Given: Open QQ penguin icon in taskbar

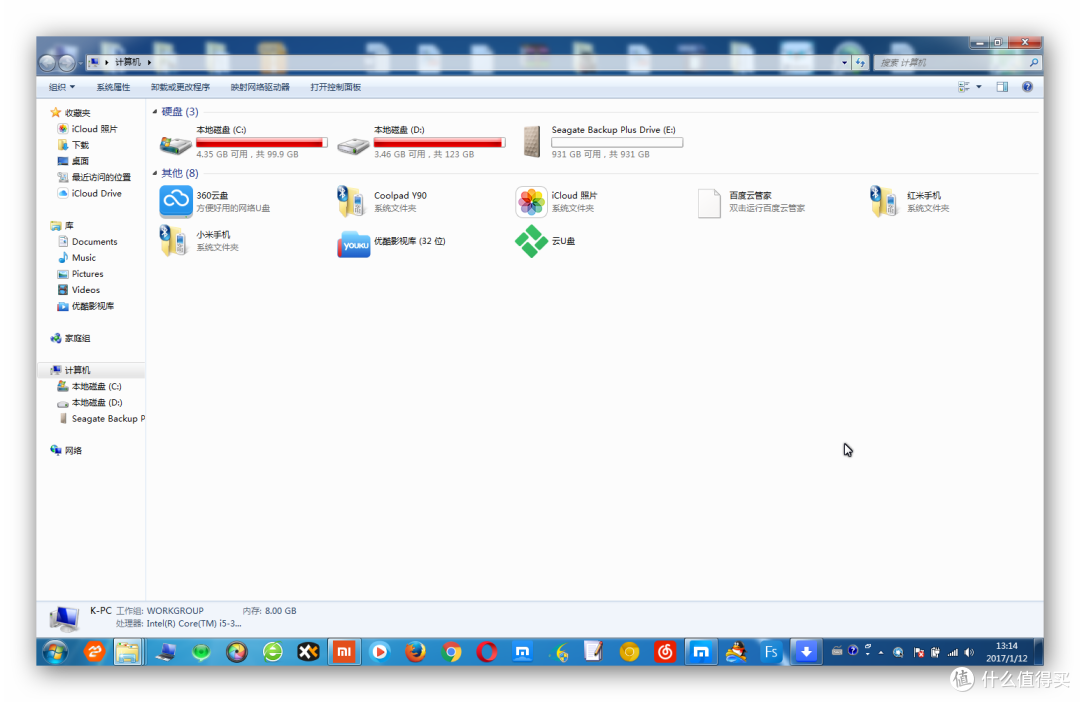Looking at the screenshot, I should (736, 651).
